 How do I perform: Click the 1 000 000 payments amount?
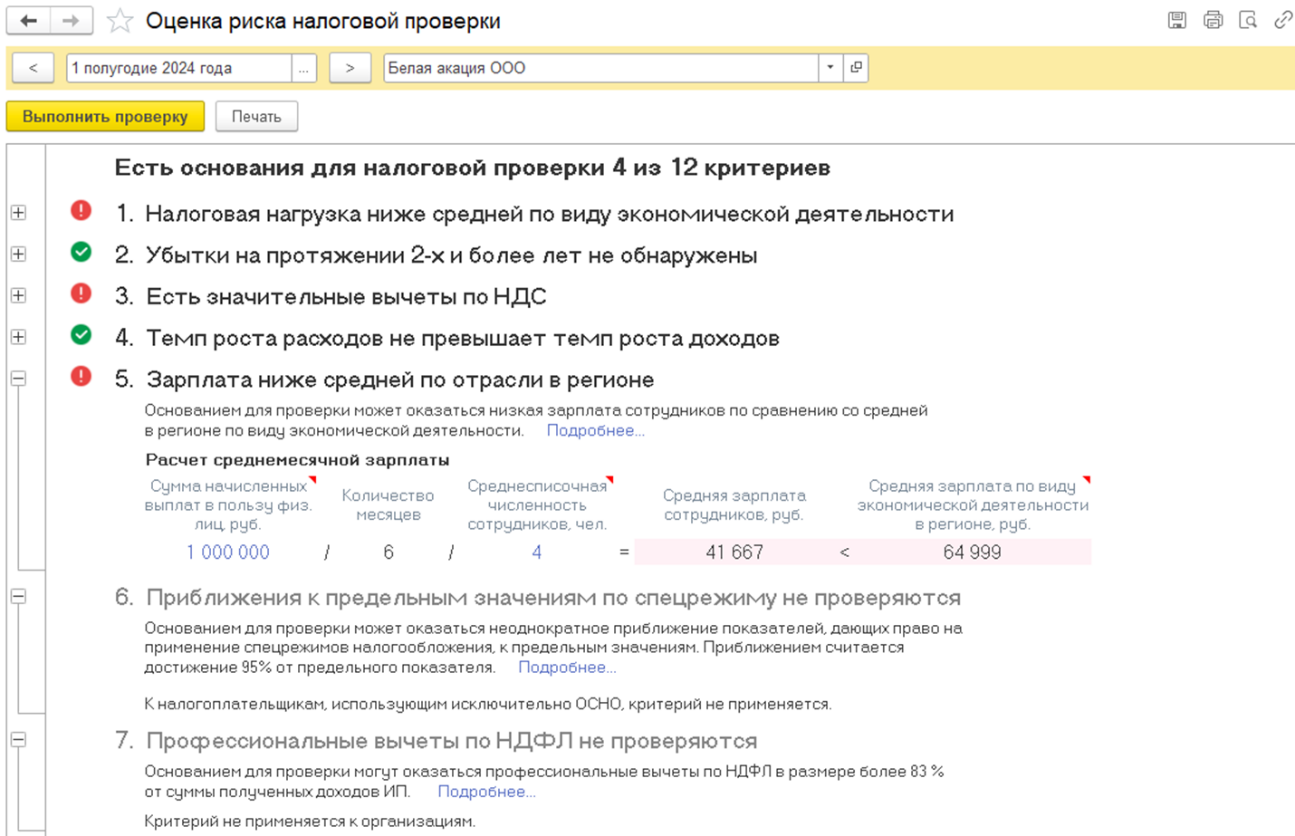click(227, 552)
